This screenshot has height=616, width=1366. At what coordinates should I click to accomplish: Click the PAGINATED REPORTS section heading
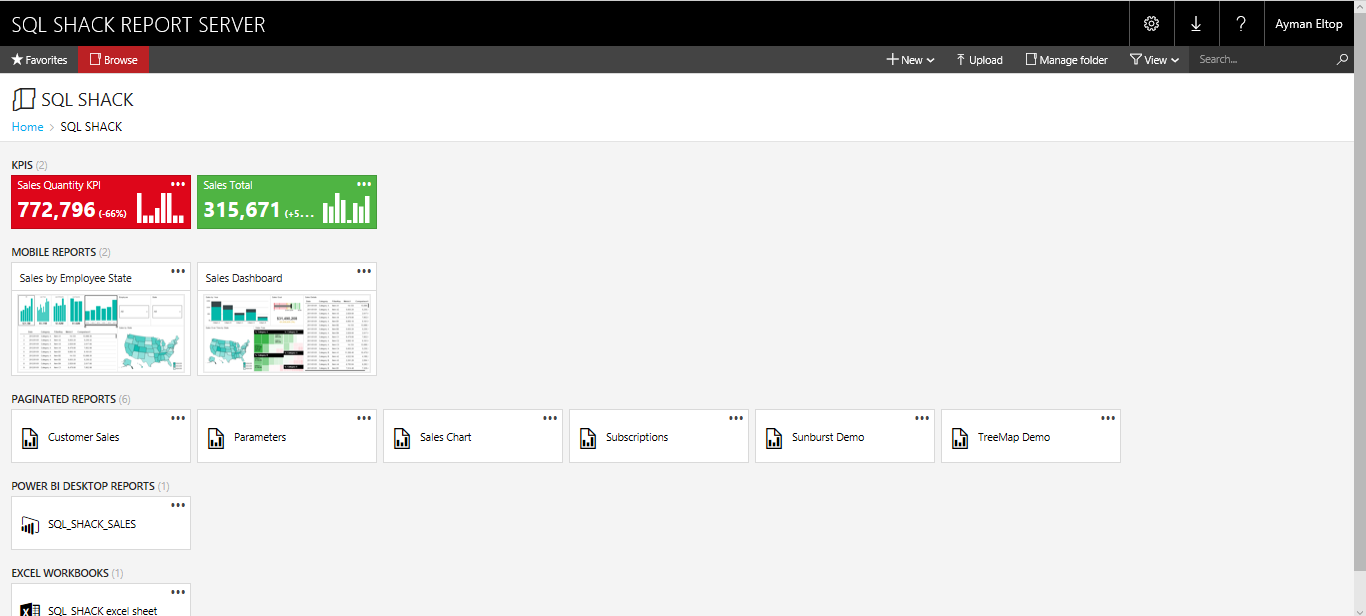pyautogui.click(x=64, y=399)
